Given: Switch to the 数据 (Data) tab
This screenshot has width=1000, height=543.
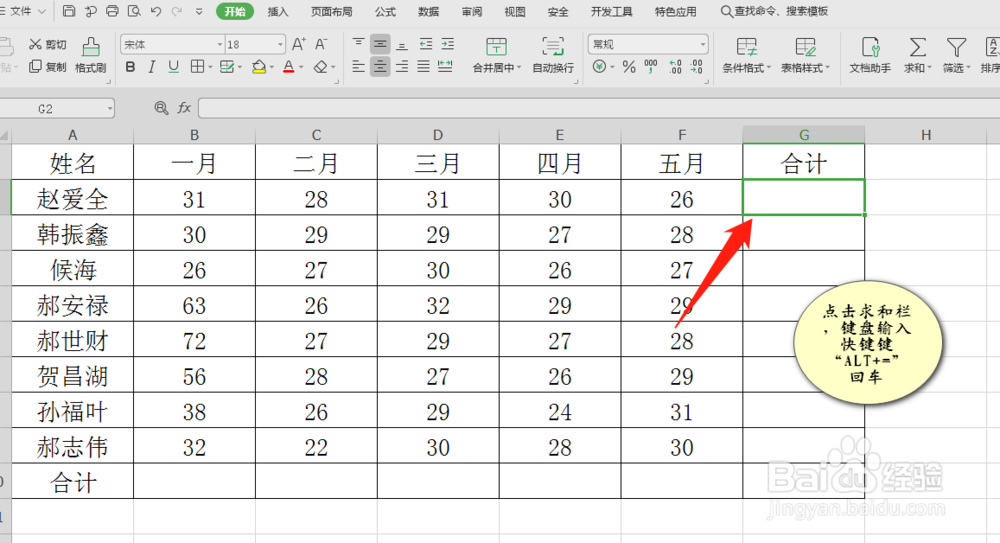Looking at the screenshot, I should (428, 11).
